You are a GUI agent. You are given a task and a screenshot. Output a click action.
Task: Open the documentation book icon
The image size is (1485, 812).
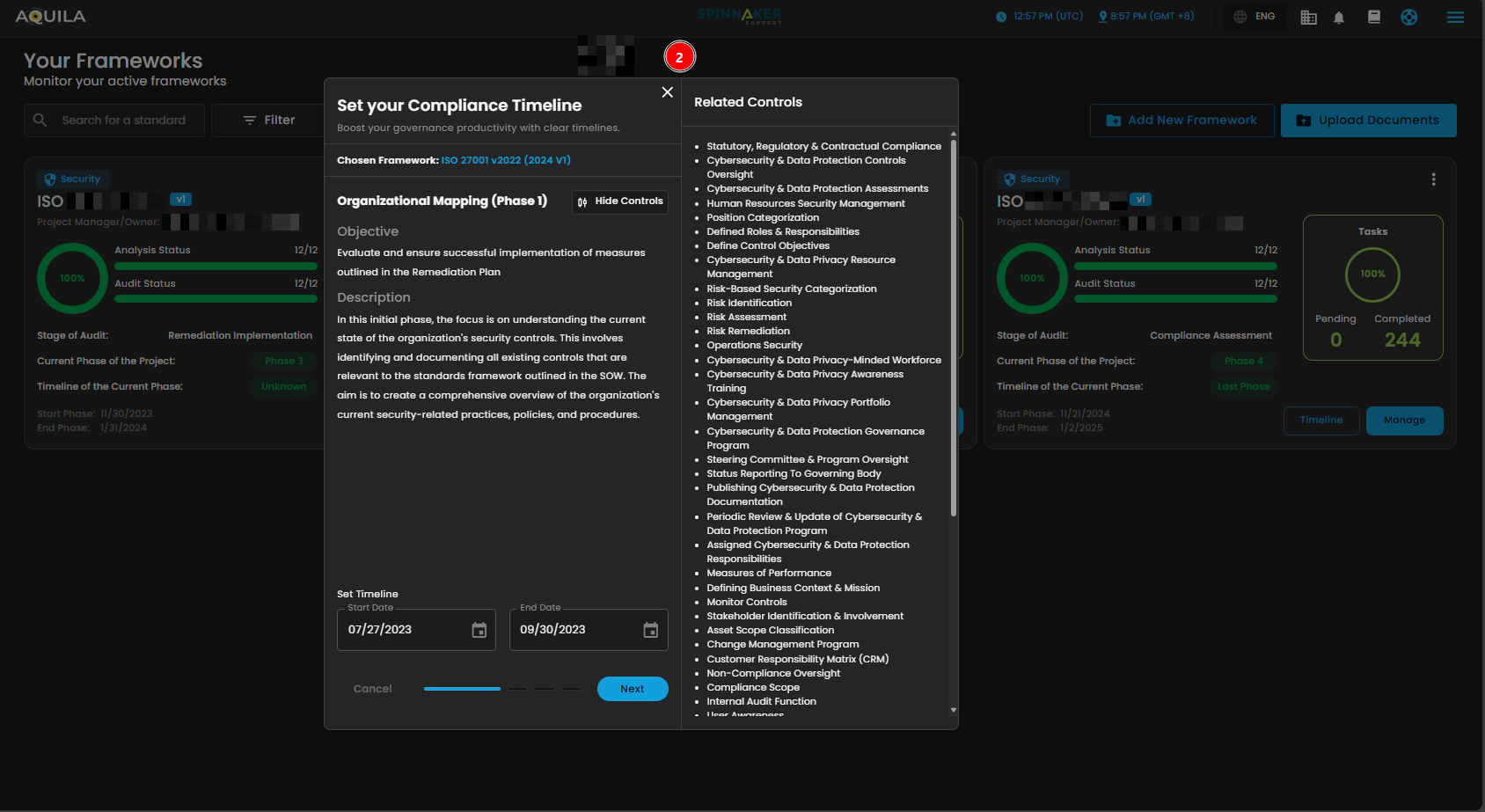click(x=1373, y=17)
